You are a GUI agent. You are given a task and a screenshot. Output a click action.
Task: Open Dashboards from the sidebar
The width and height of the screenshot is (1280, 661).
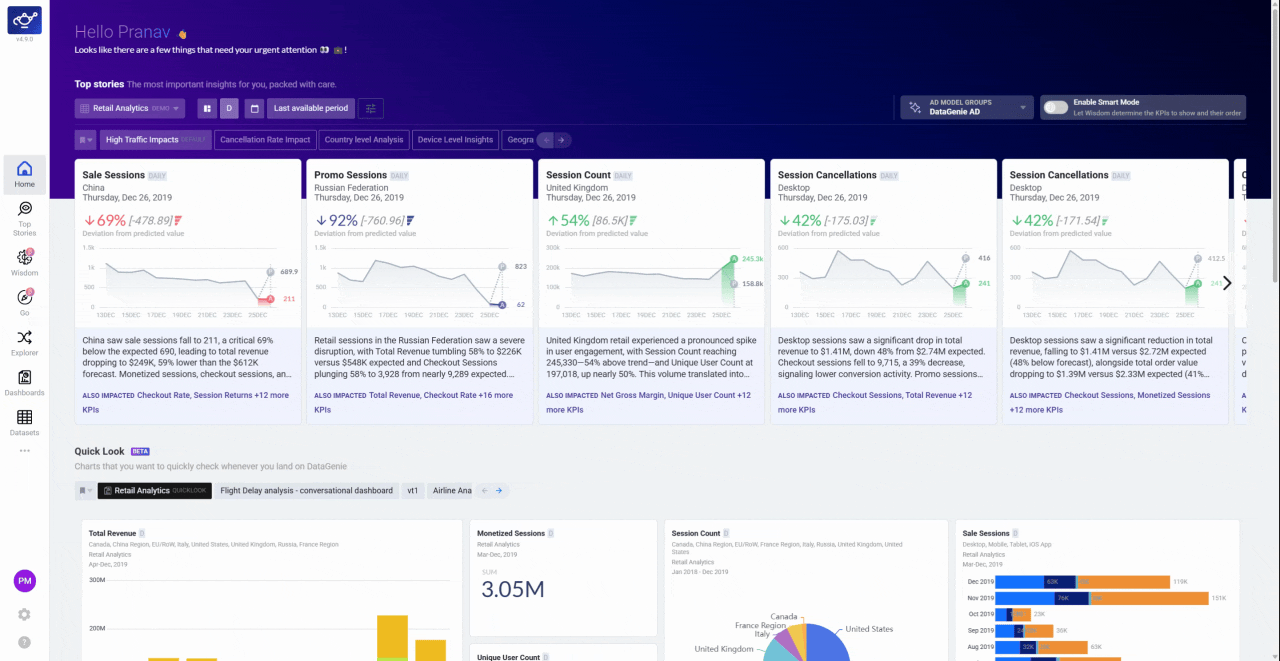coord(24,383)
